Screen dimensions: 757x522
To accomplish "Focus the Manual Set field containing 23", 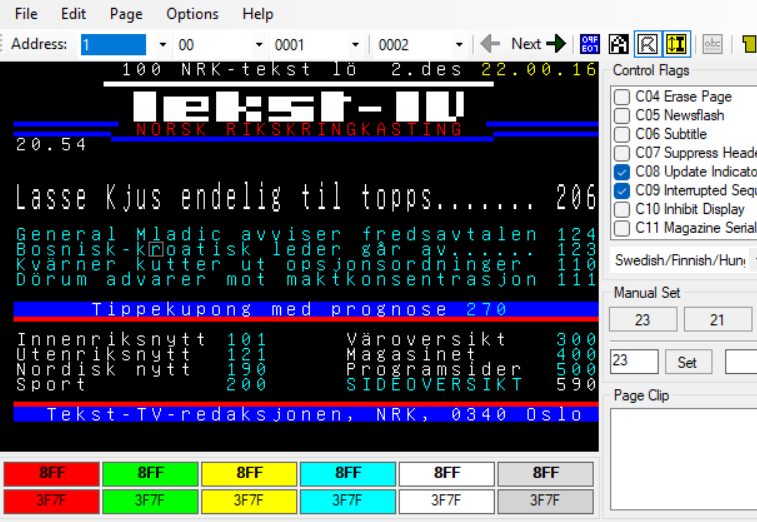I will click(634, 362).
